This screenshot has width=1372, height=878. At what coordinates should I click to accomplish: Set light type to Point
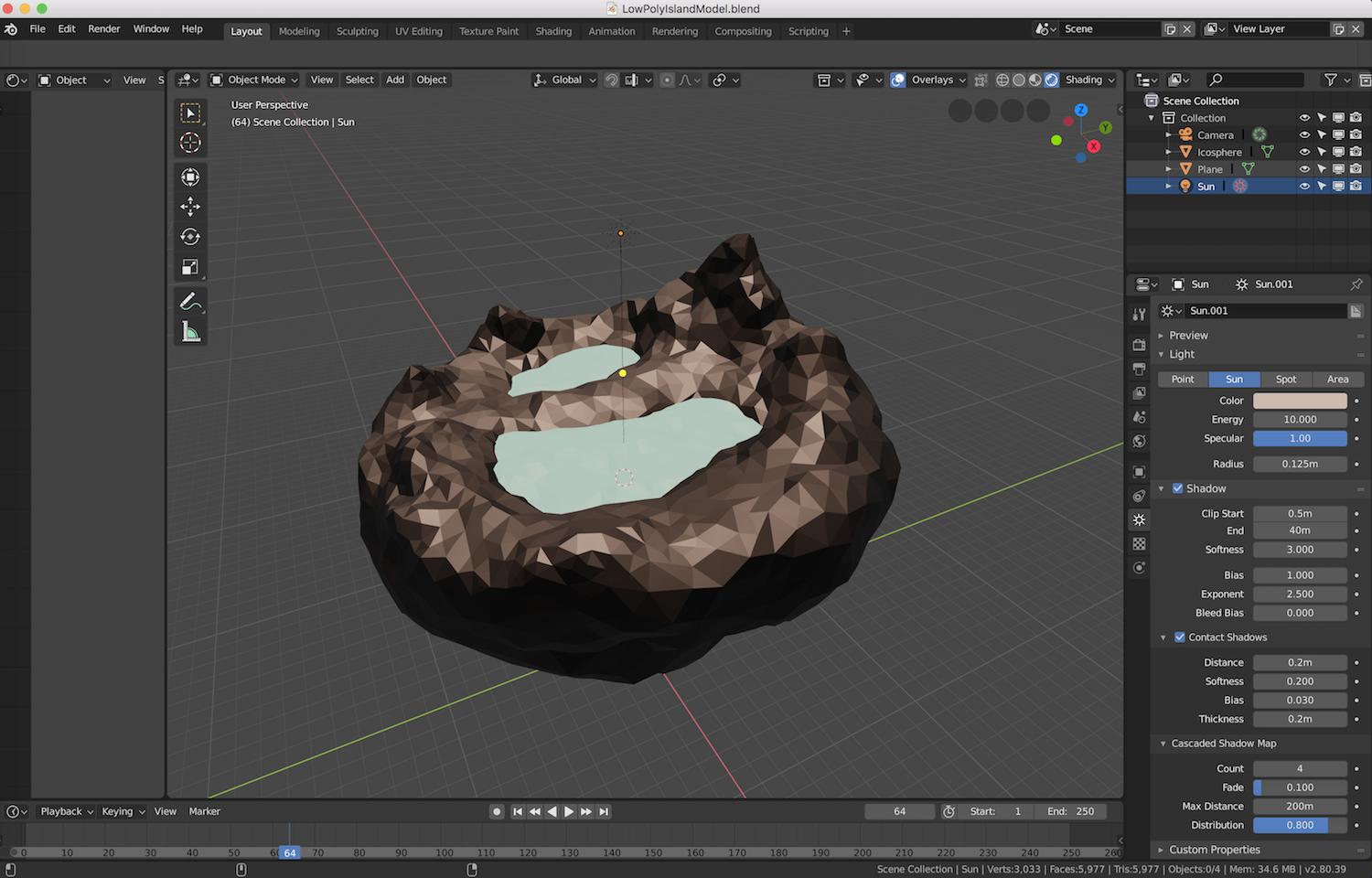coord(1183,379)
